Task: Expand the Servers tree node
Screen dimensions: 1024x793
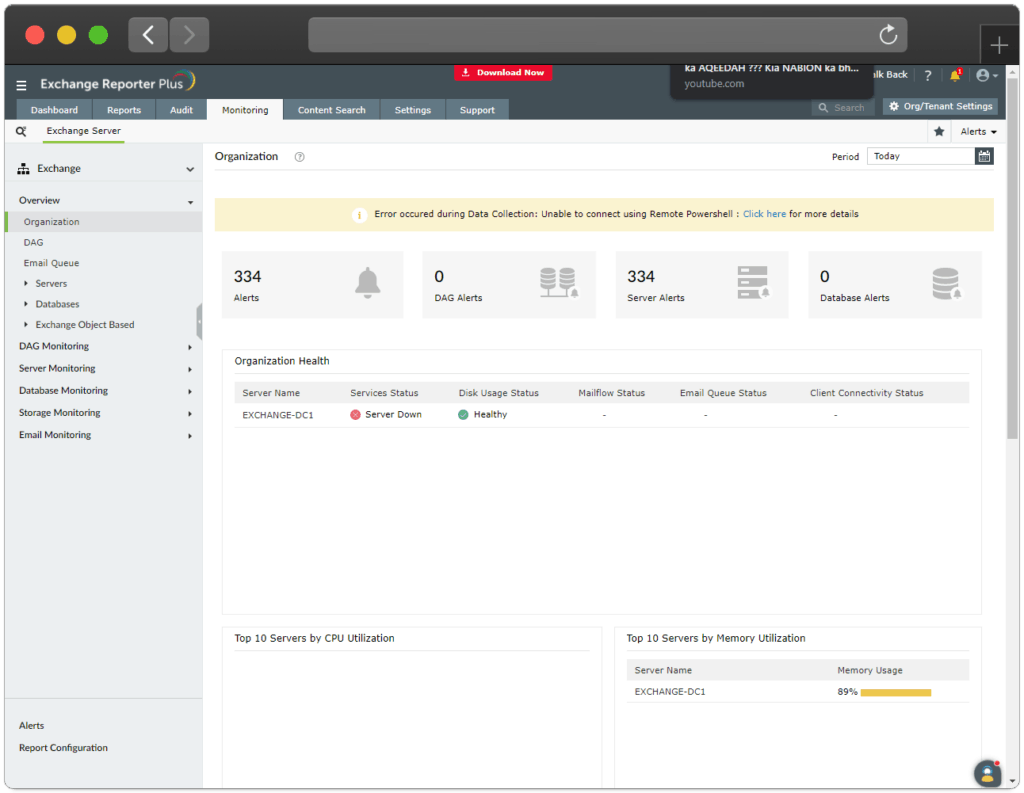Action: tap(25, 283)
